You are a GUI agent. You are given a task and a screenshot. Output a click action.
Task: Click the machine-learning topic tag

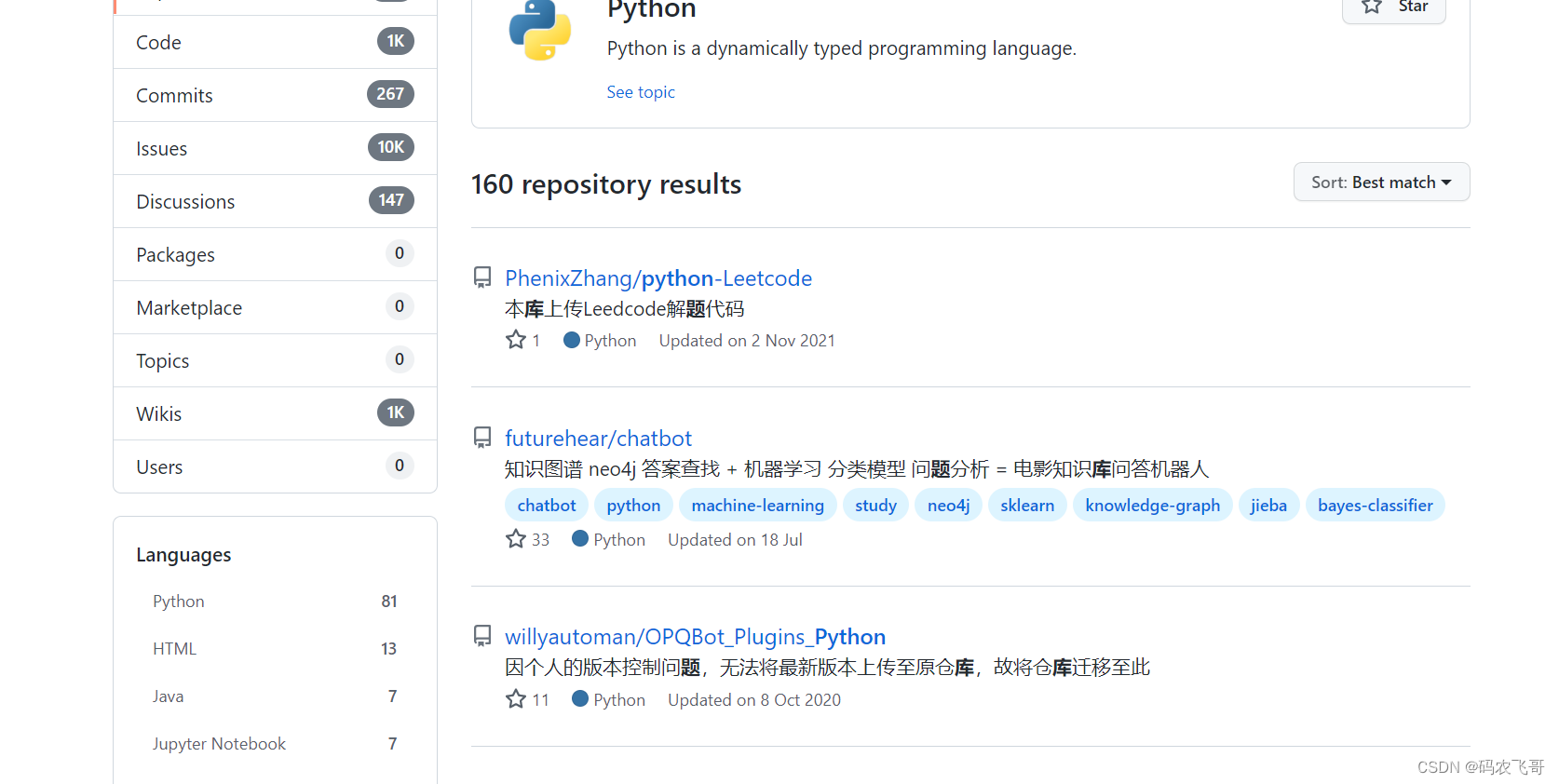tap(758, 505)
